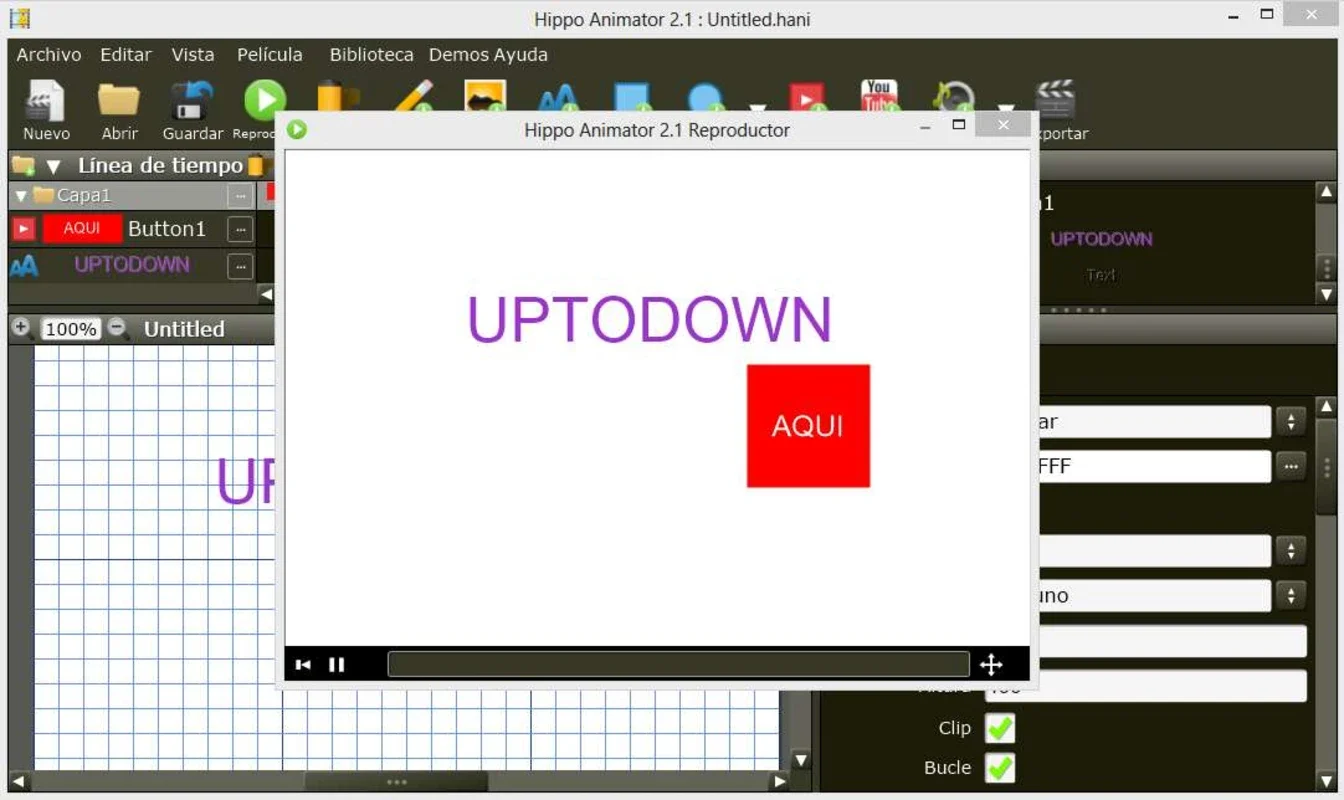Open Button1 layer options ellipsis button
Screen dimensions: 1344x800
[240, 230]
